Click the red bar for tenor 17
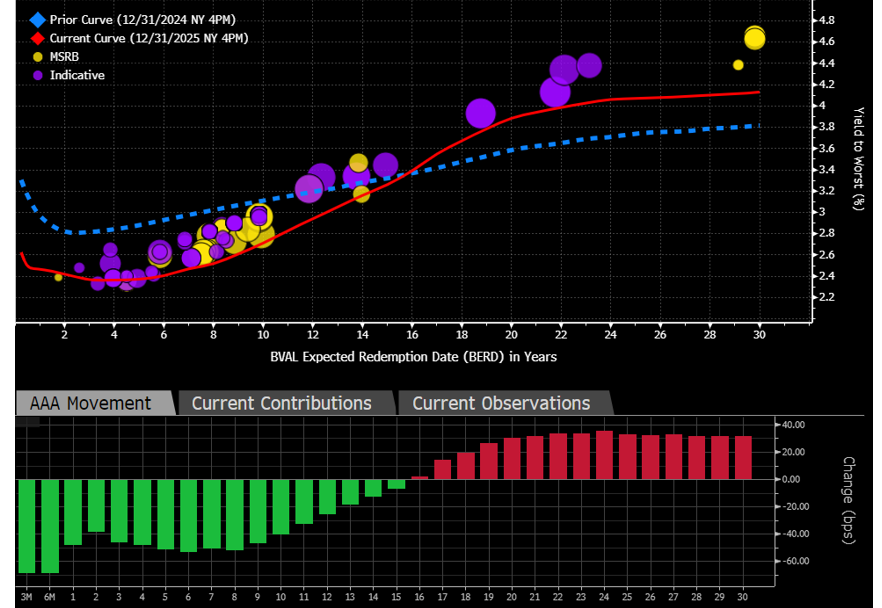This screenshot has width=882, height=608. (x=442, y=470)
